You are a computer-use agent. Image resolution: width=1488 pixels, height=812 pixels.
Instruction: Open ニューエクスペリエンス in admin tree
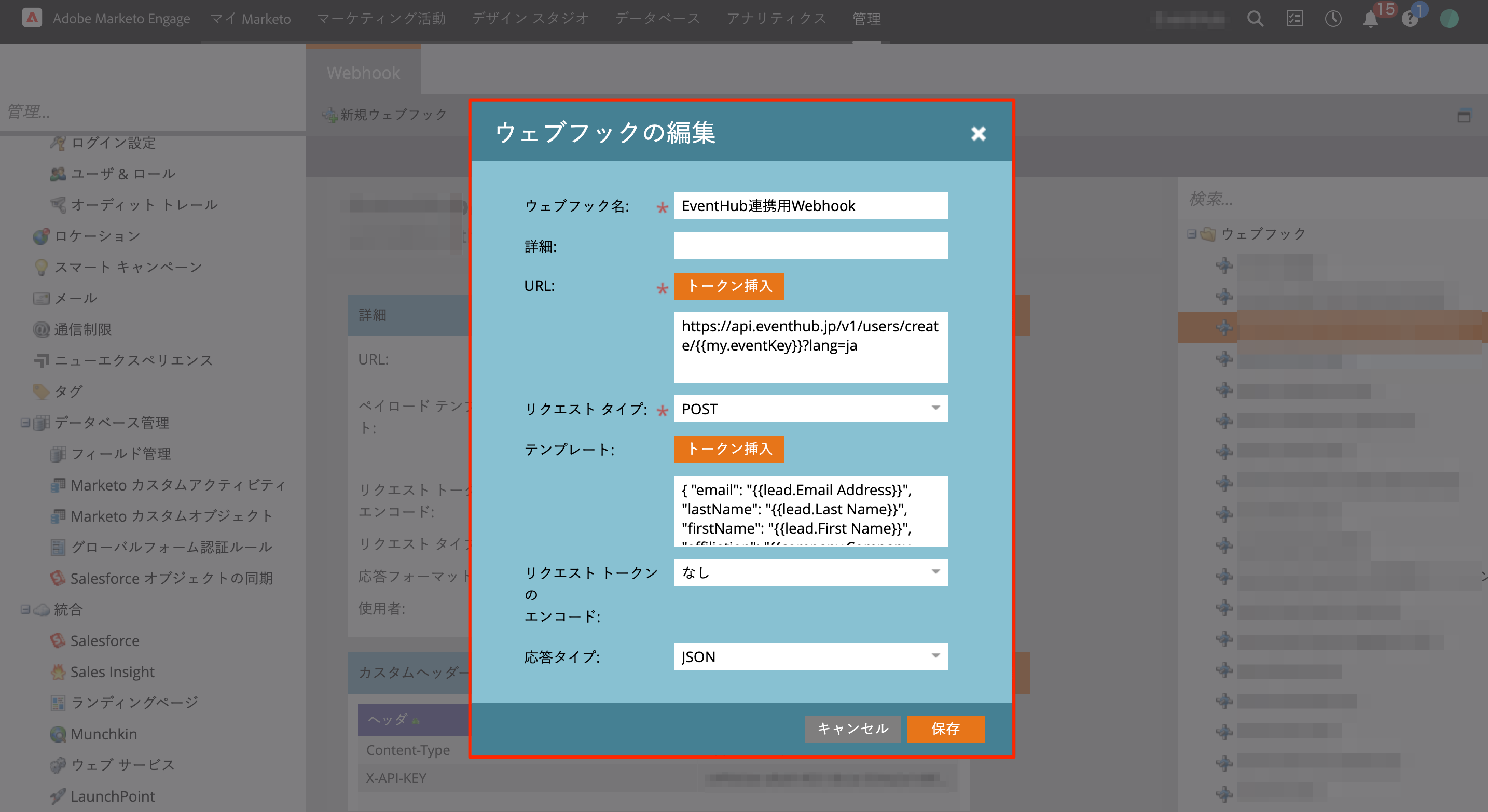tap(133, 361)
